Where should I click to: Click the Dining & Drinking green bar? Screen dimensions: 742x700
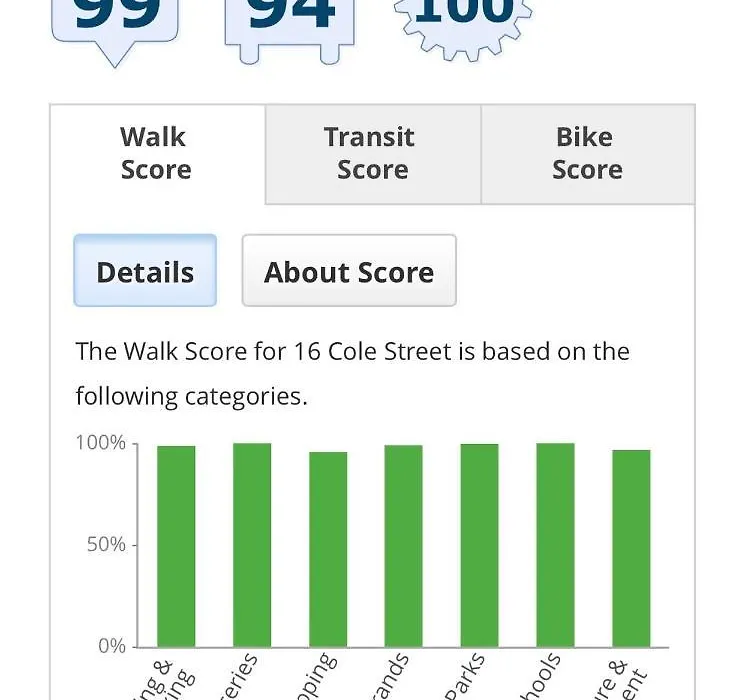[x=176, y=546]
